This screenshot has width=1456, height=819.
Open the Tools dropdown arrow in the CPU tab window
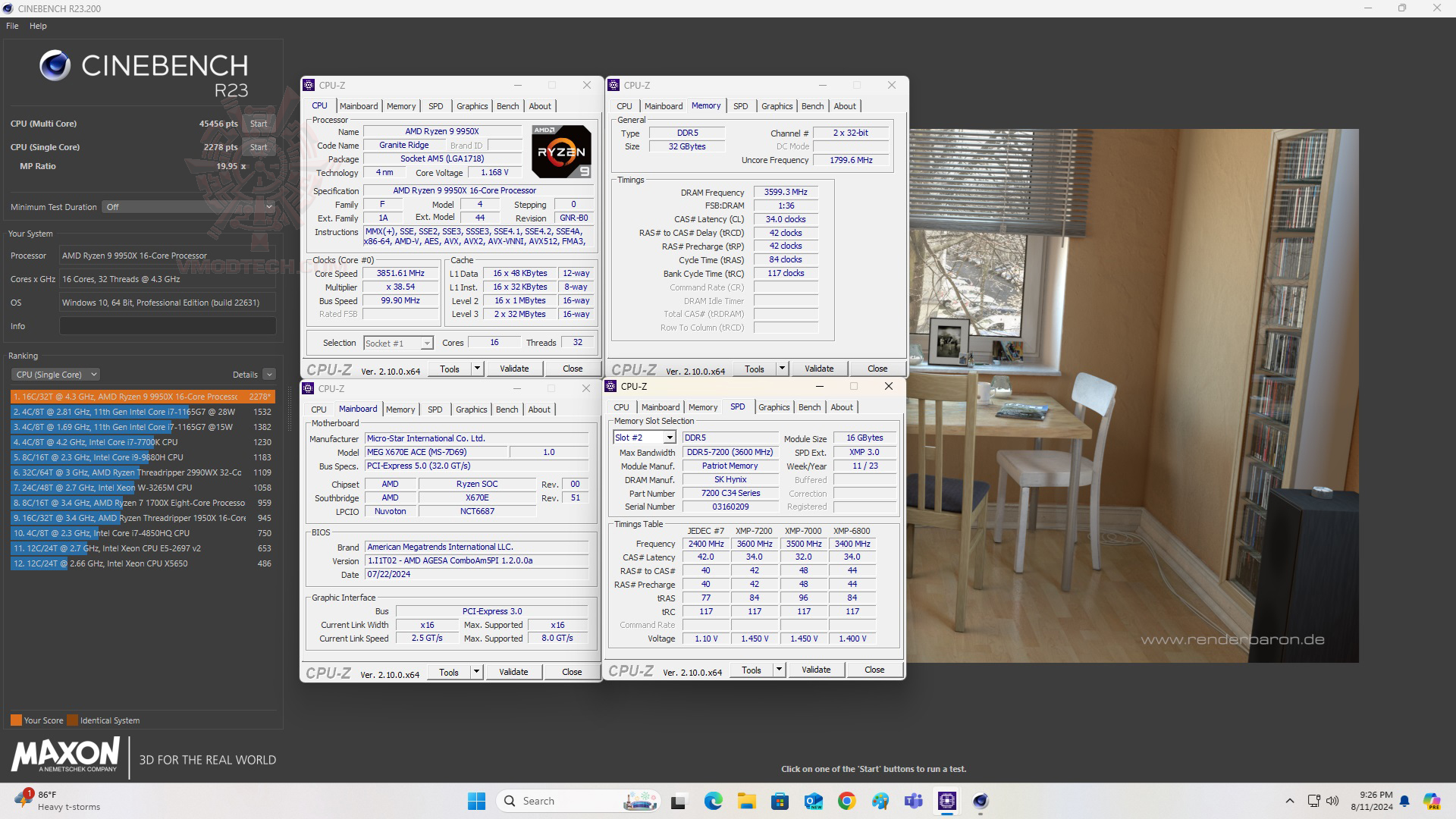tap(477, 369)
